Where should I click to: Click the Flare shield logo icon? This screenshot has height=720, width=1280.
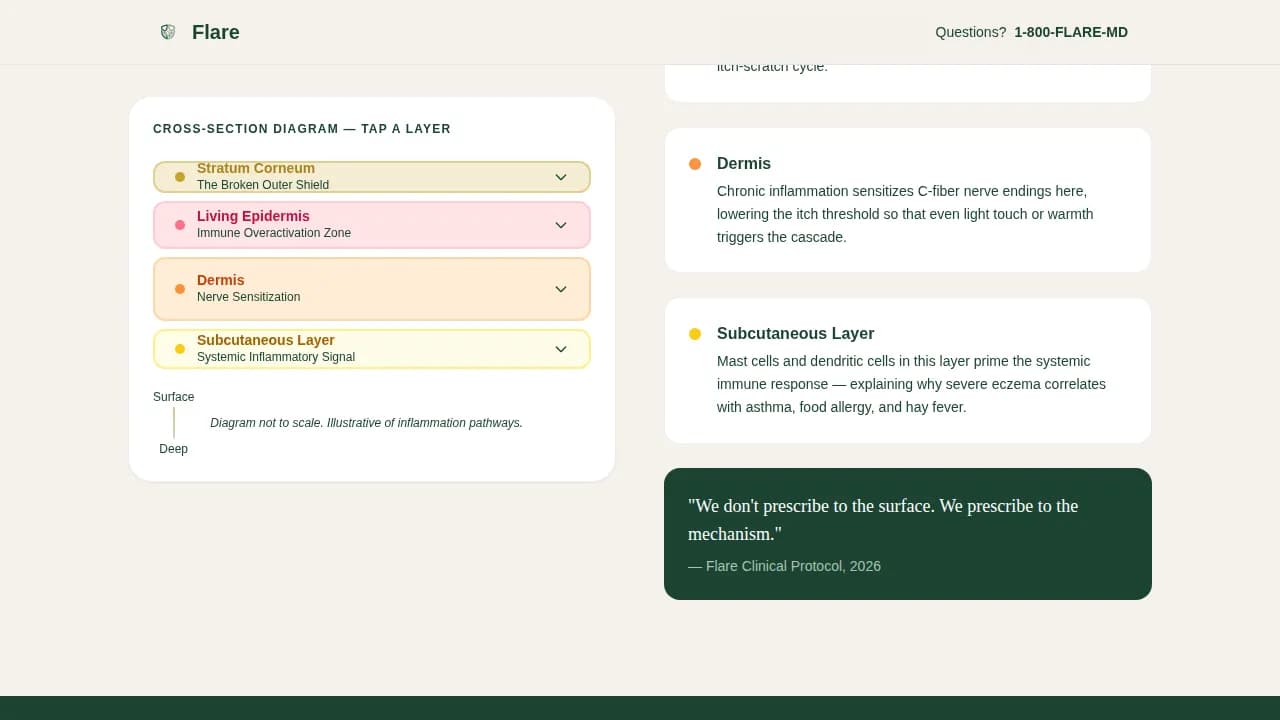pos(168,32)
